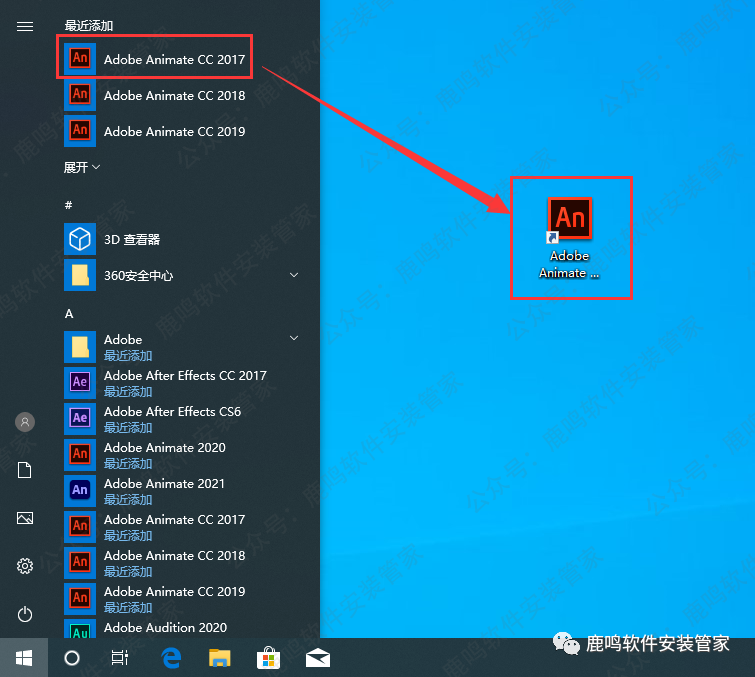Select the Adobe Animate desktop shortcut icon
Screen dimensions: 755x677
click(570, 219)
